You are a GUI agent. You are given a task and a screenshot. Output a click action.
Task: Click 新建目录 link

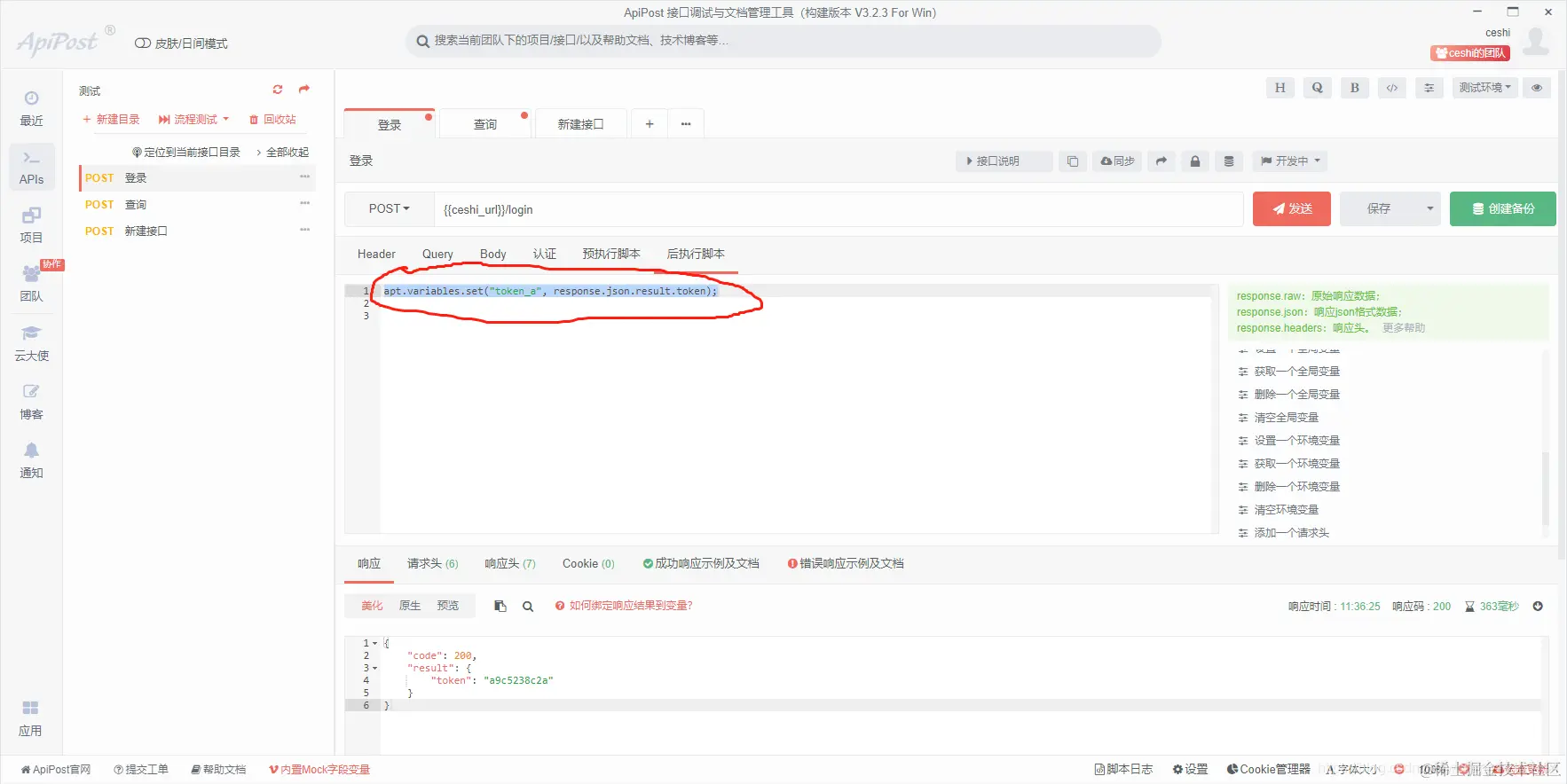pos(111,120)
